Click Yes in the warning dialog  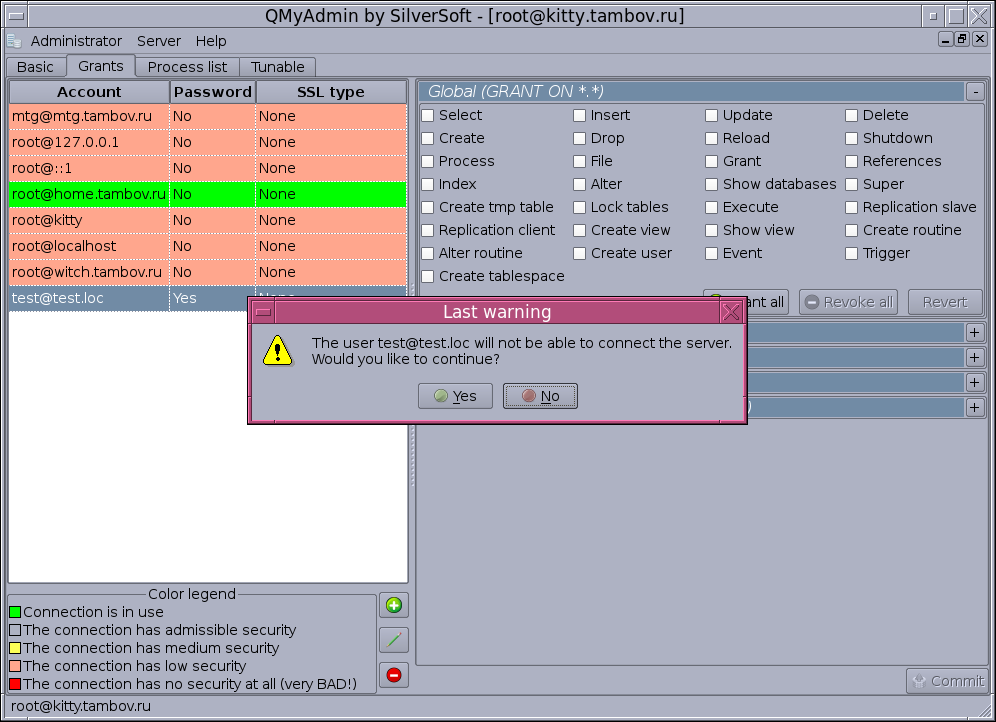coord(455,396)
